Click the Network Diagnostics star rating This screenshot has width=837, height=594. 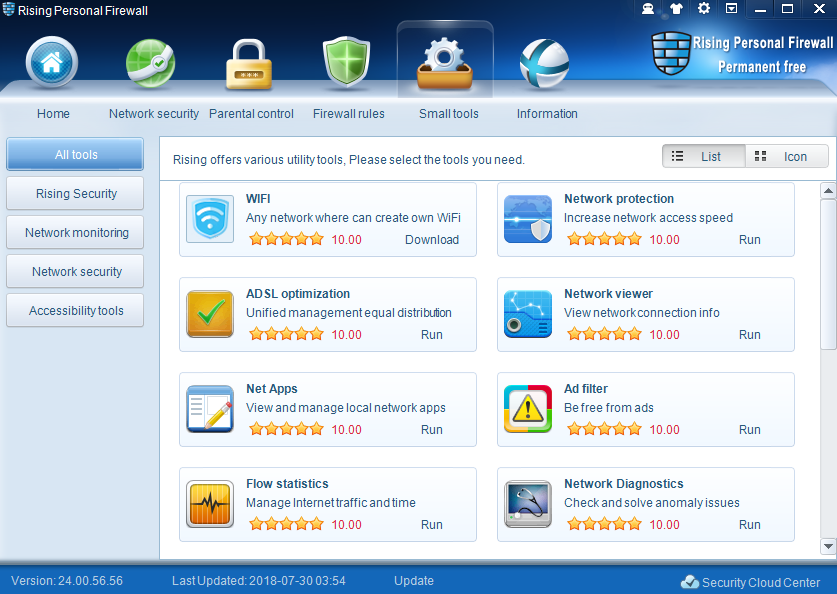[x=604, y=524]
